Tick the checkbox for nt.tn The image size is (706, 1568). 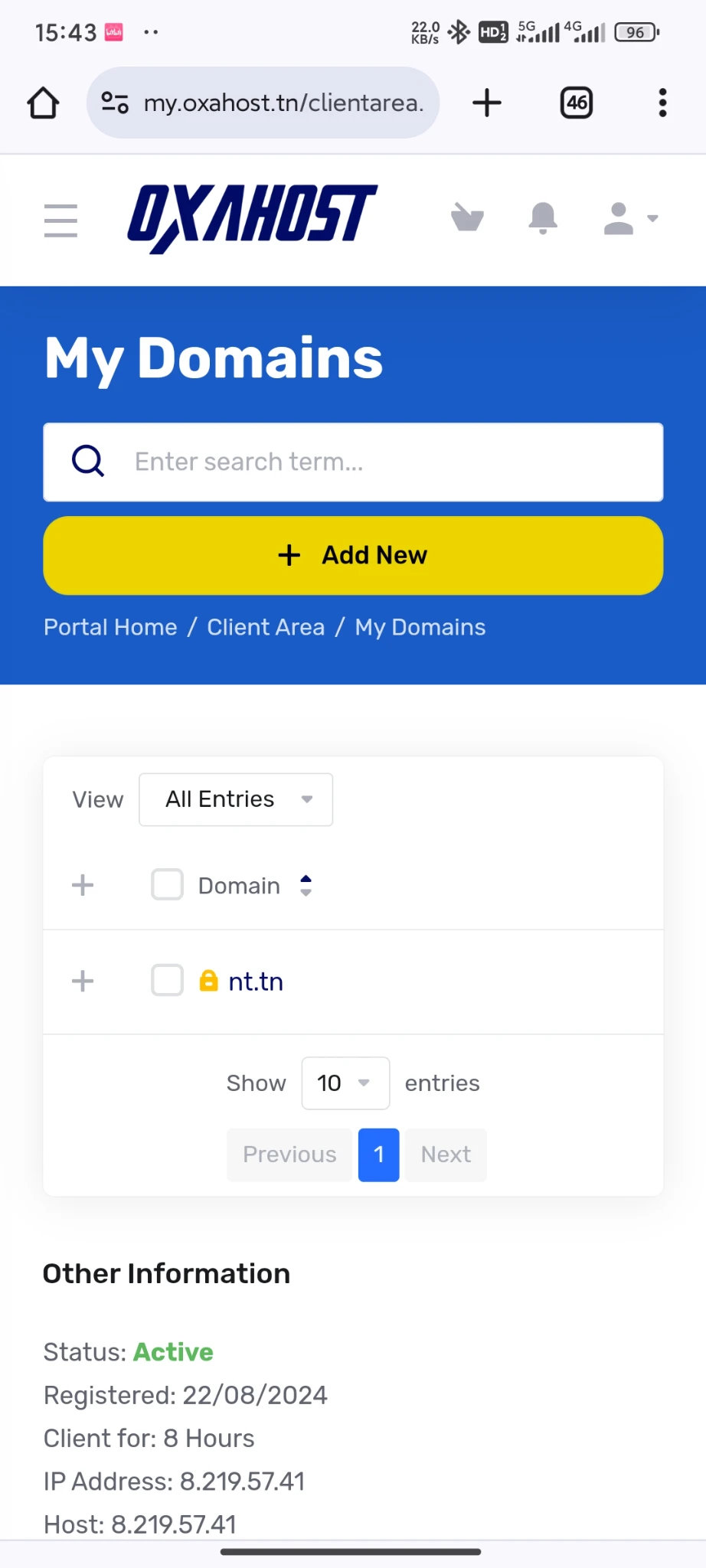167,981
